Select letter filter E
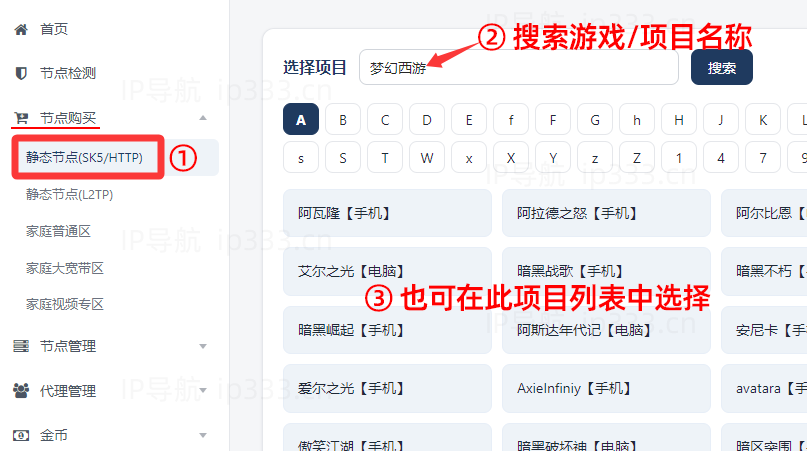 point(469,119)
